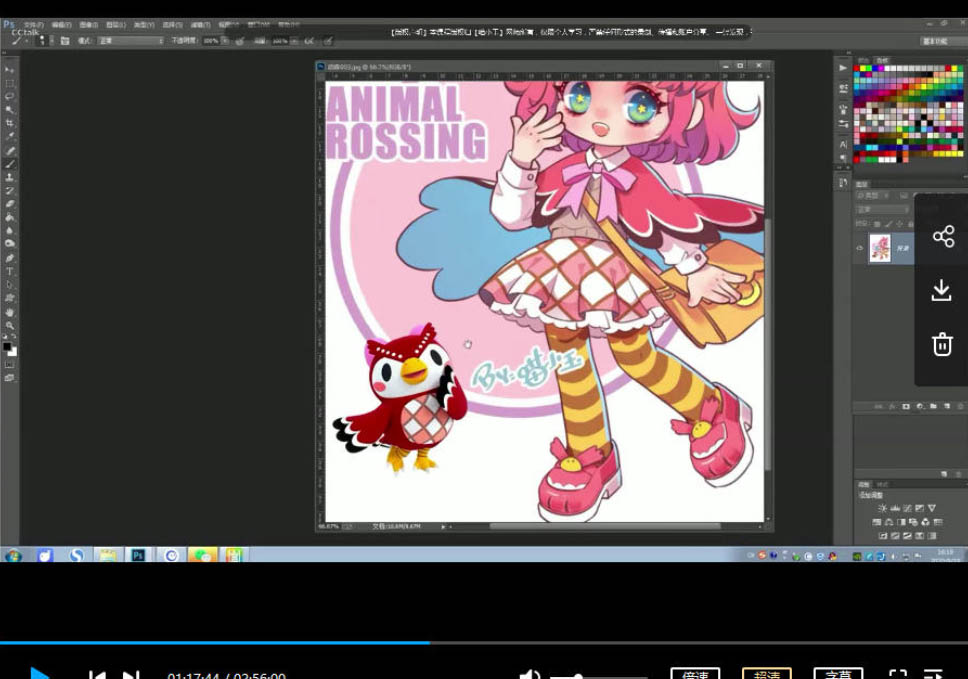
Task: Select the Hand tool
Action: (x=9, y=312)
